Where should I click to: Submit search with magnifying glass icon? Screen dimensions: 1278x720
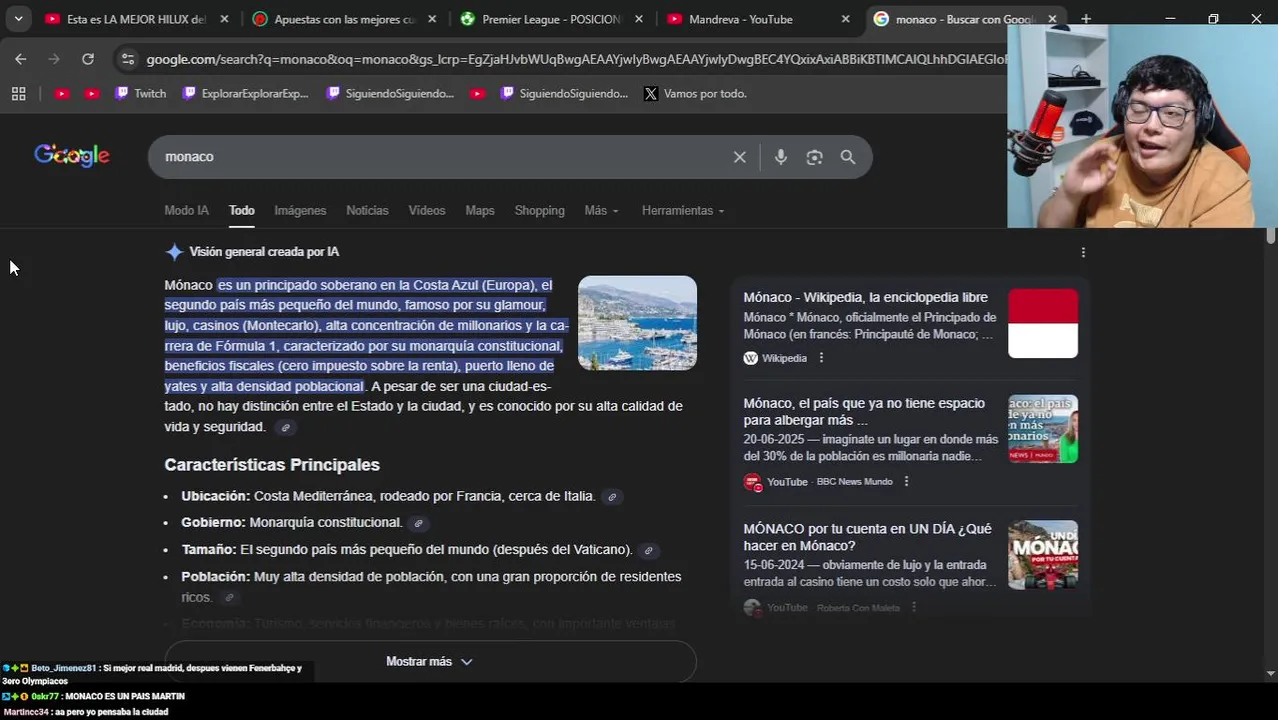tap(848, 157)
